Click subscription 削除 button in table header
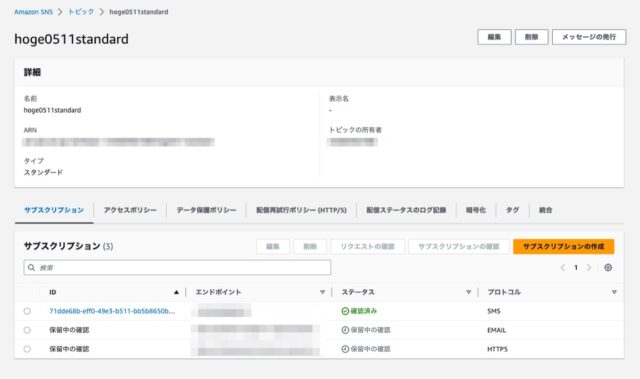 click(x=310, y=246)
